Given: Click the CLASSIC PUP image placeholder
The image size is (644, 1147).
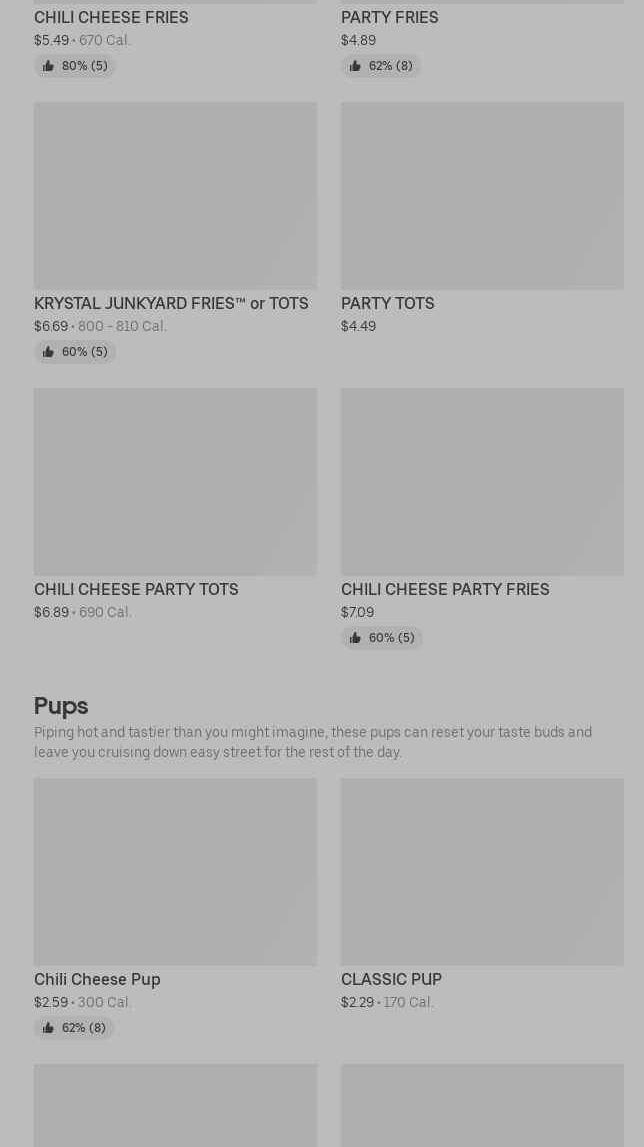Looking at the screenshot, I should [x=482, y=871].
